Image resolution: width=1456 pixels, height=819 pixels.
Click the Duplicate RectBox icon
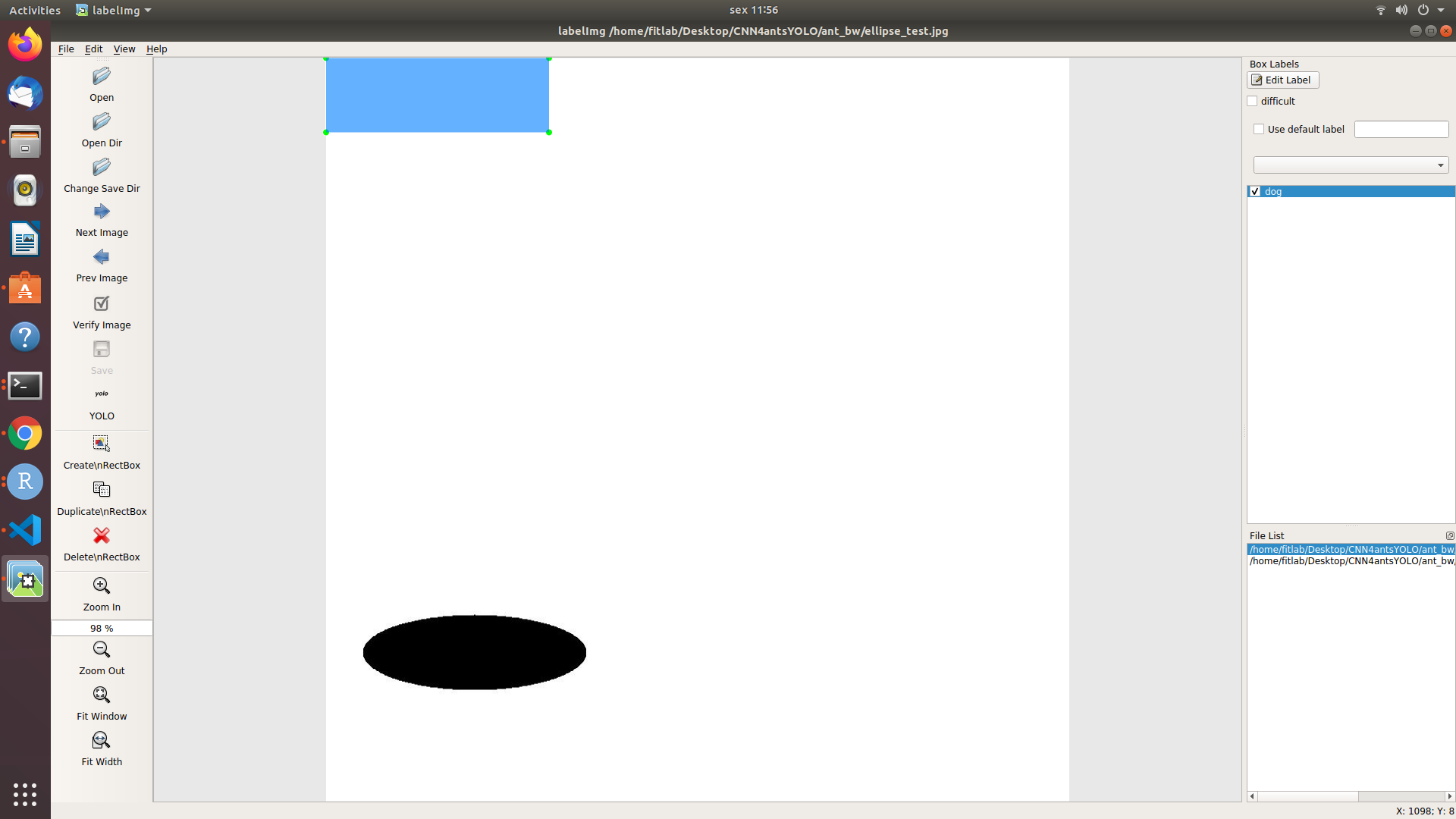pos(101,497)
